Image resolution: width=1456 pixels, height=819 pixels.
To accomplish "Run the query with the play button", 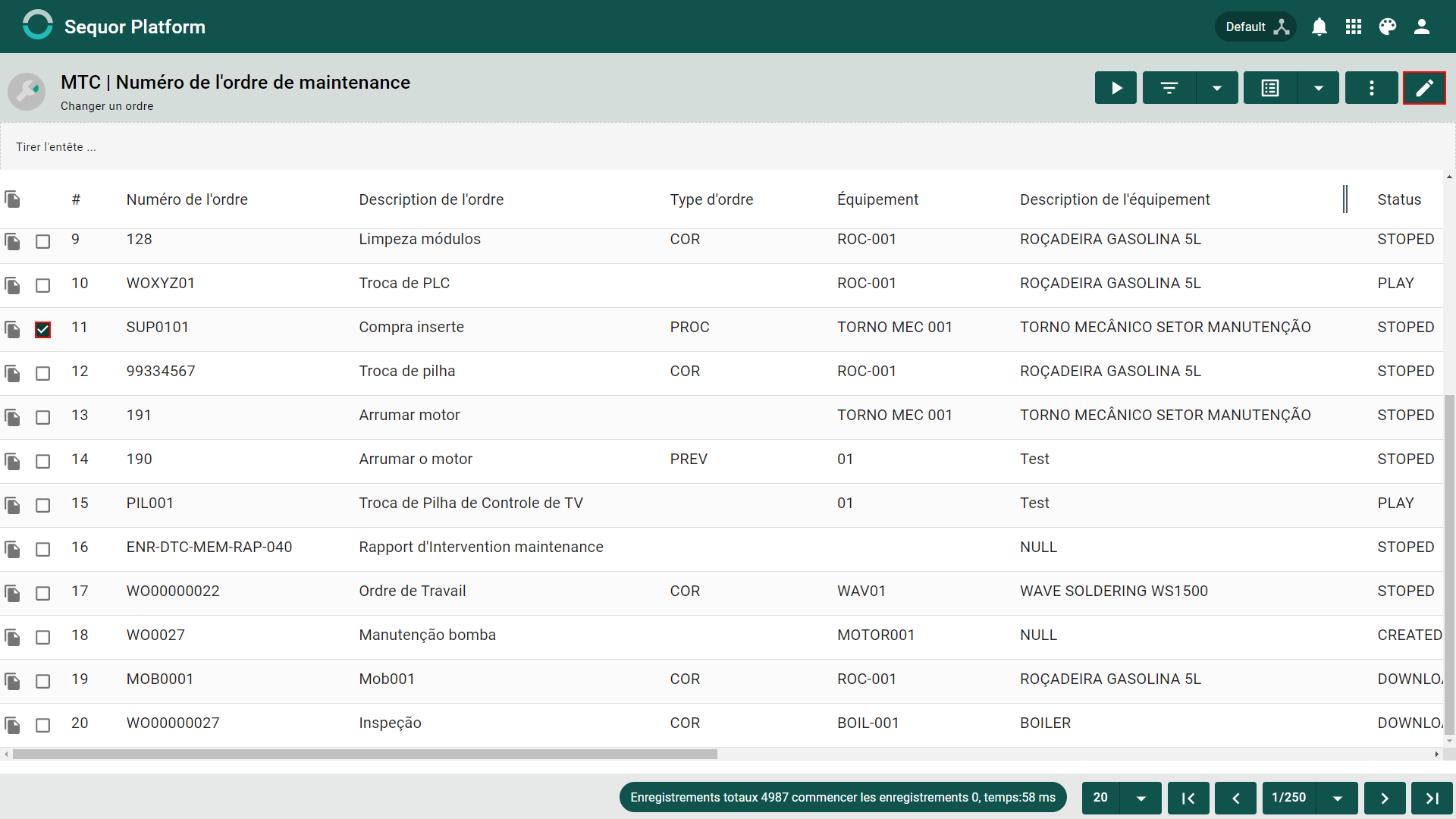I will tap(1116, 88).
